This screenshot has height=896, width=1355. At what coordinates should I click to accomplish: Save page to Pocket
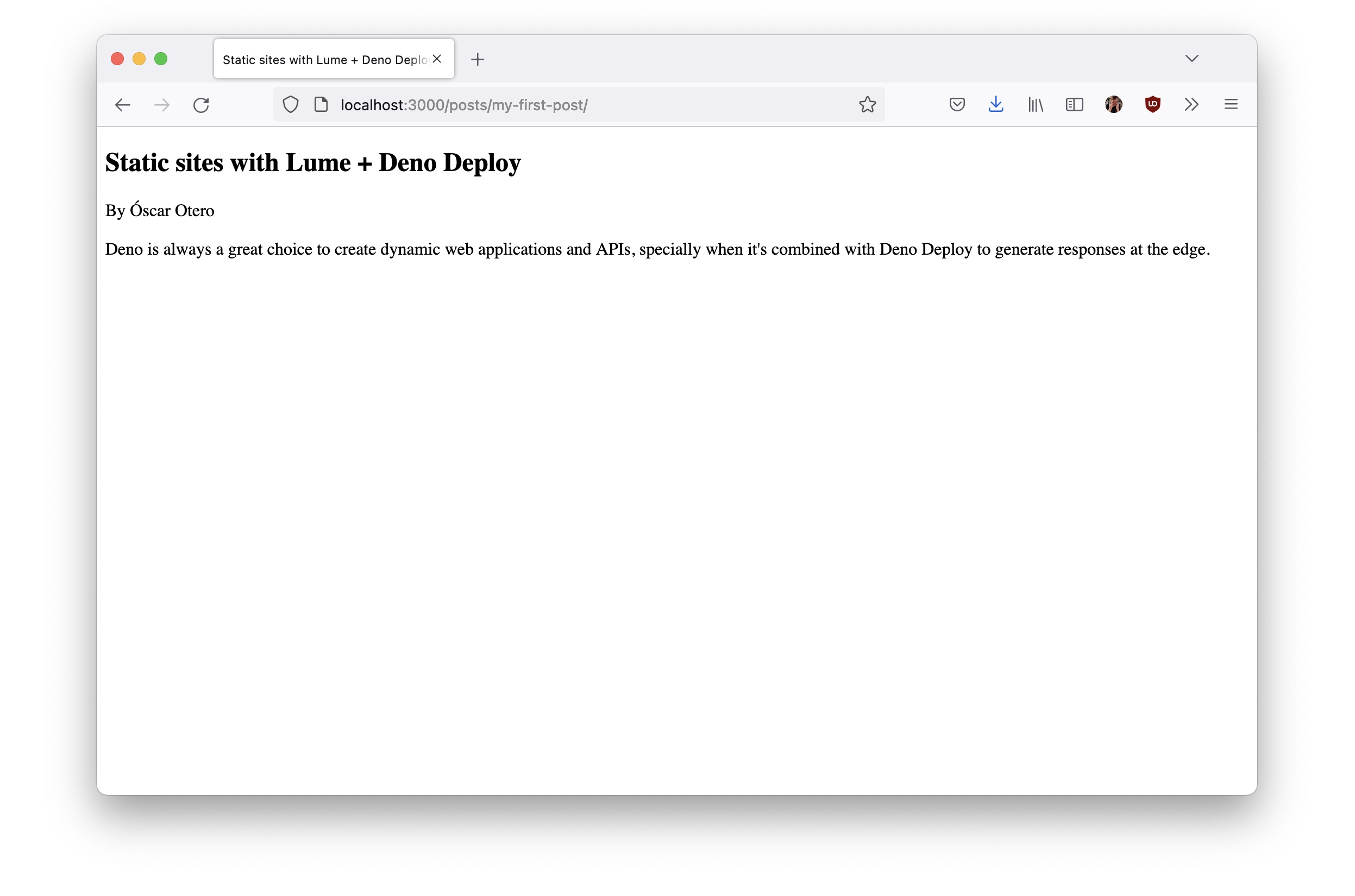pos(957,105)
